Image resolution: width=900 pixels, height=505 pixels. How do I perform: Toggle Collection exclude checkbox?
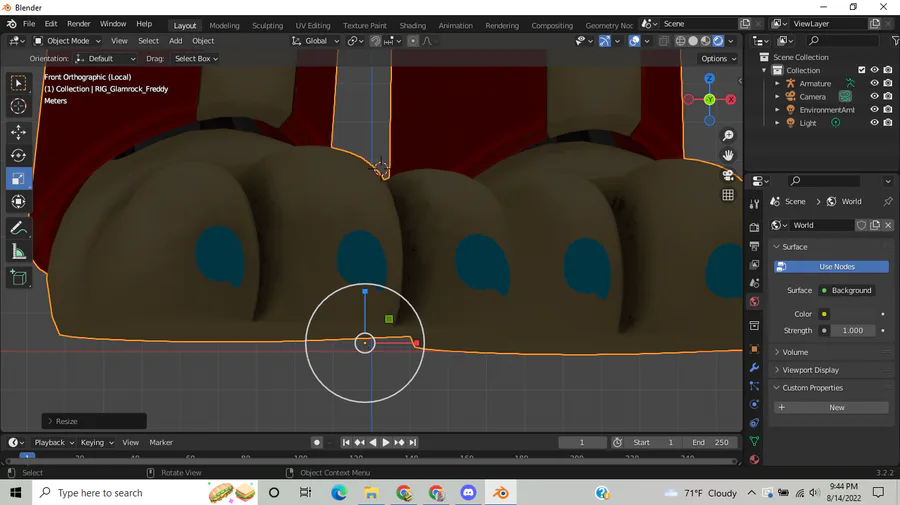(862, 70)
